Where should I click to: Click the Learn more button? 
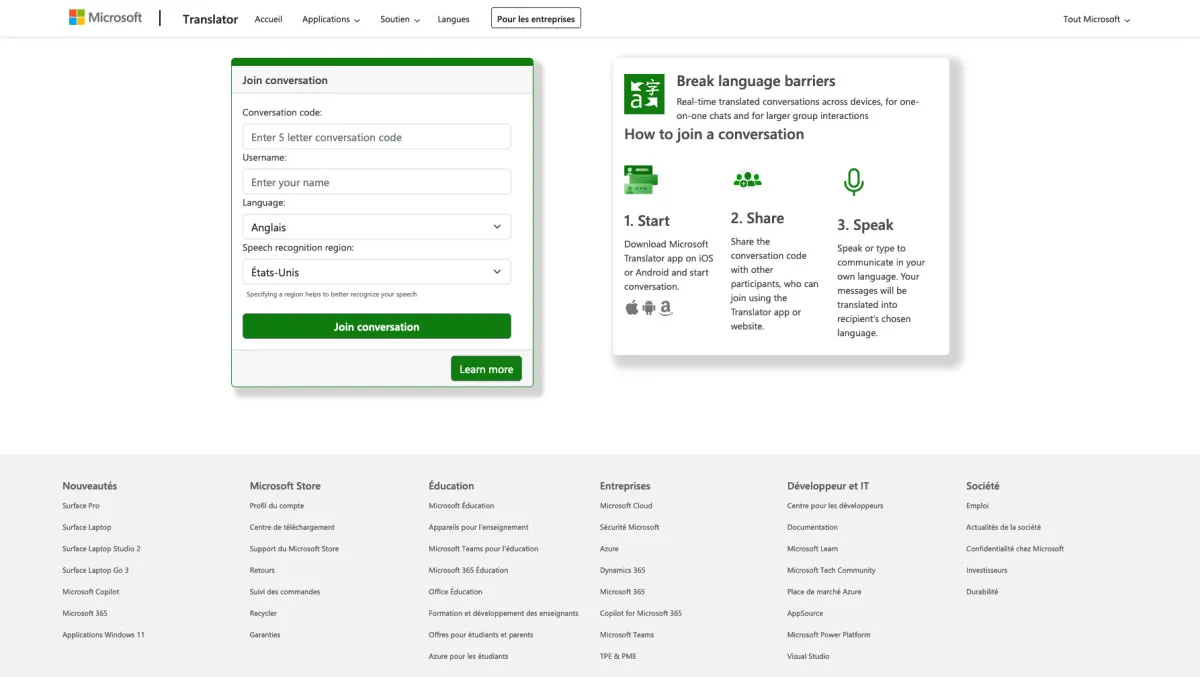(486, 369)
